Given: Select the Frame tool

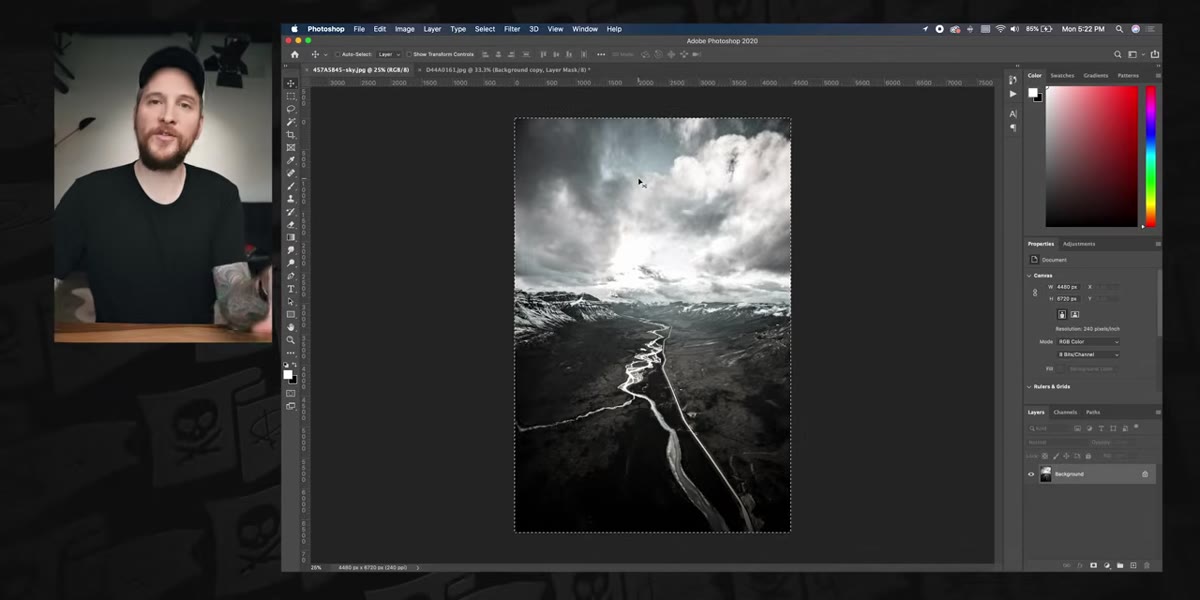Looking at the screenshot, I should click(291, 148).
